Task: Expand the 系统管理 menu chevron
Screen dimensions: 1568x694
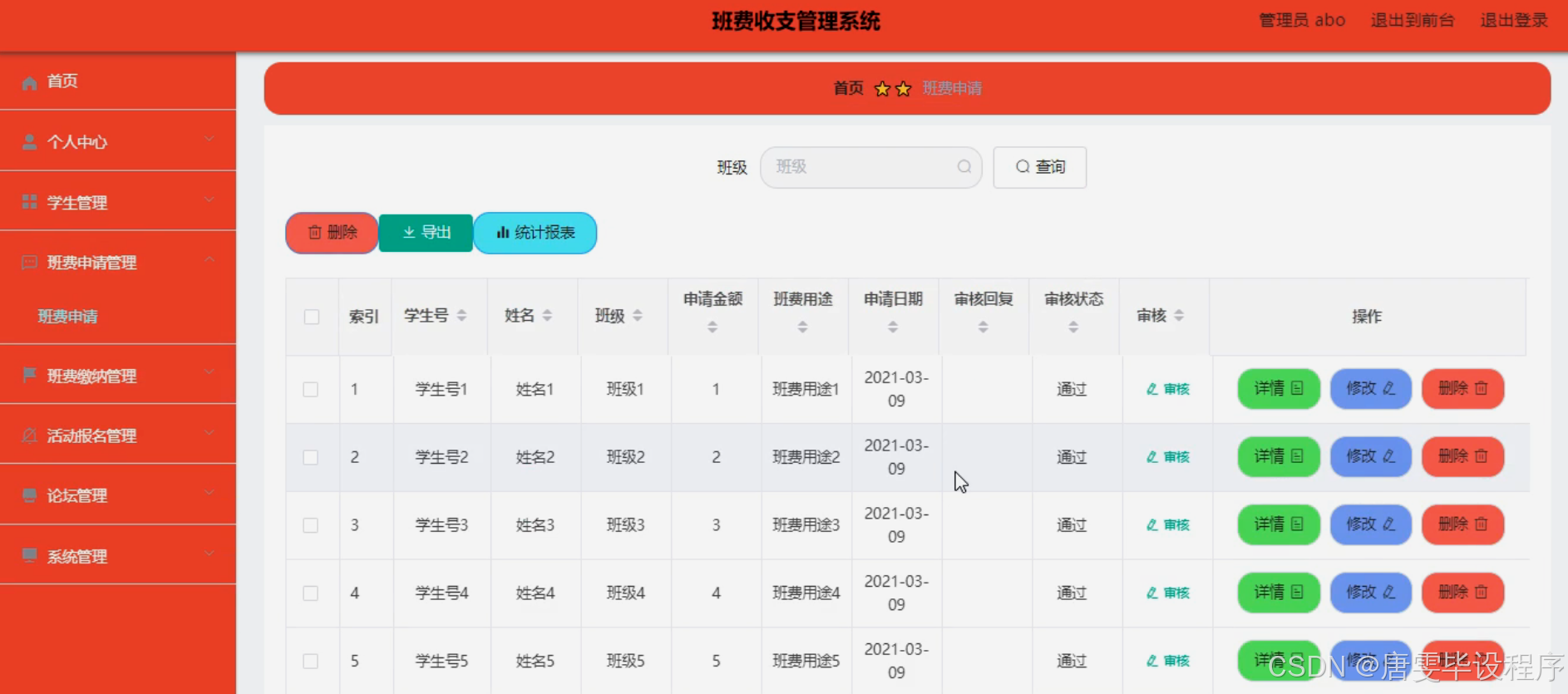Action: (x=210, y=554)
